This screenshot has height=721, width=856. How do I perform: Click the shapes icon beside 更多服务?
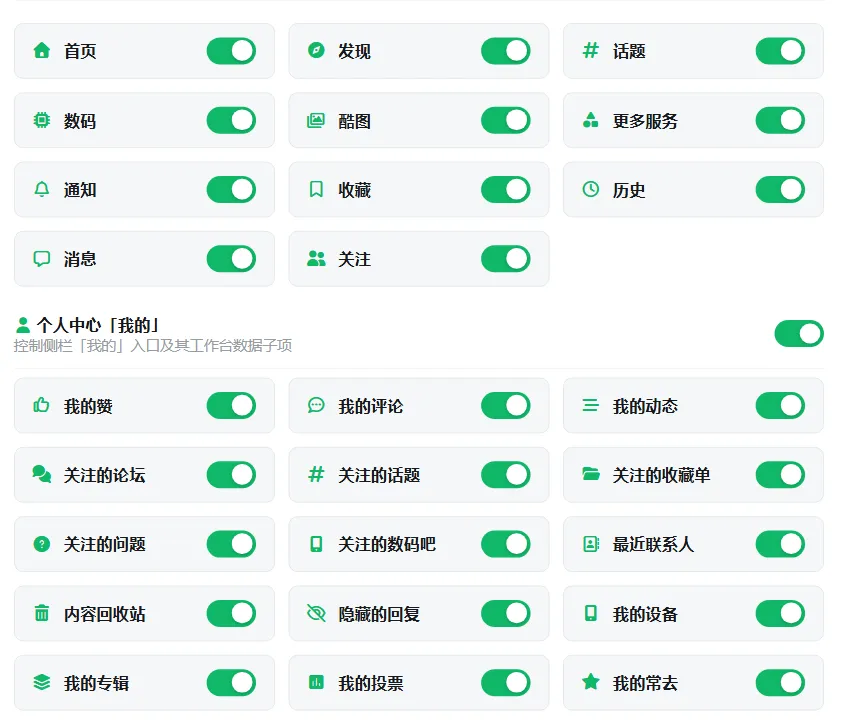[591, 120]
